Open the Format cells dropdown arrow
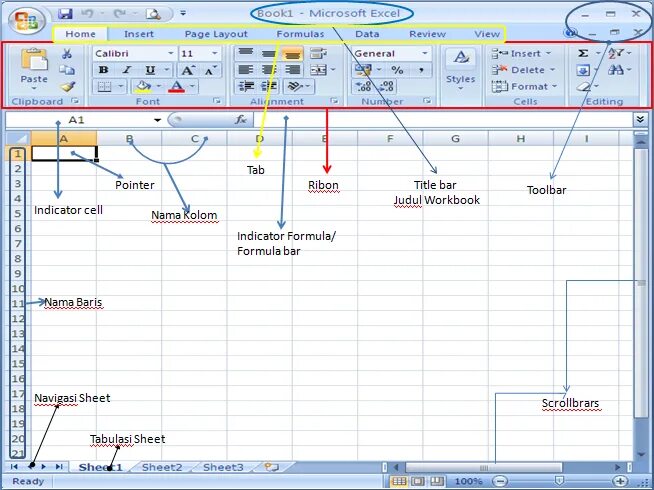654x490 pixels. [x=555, y=86]
